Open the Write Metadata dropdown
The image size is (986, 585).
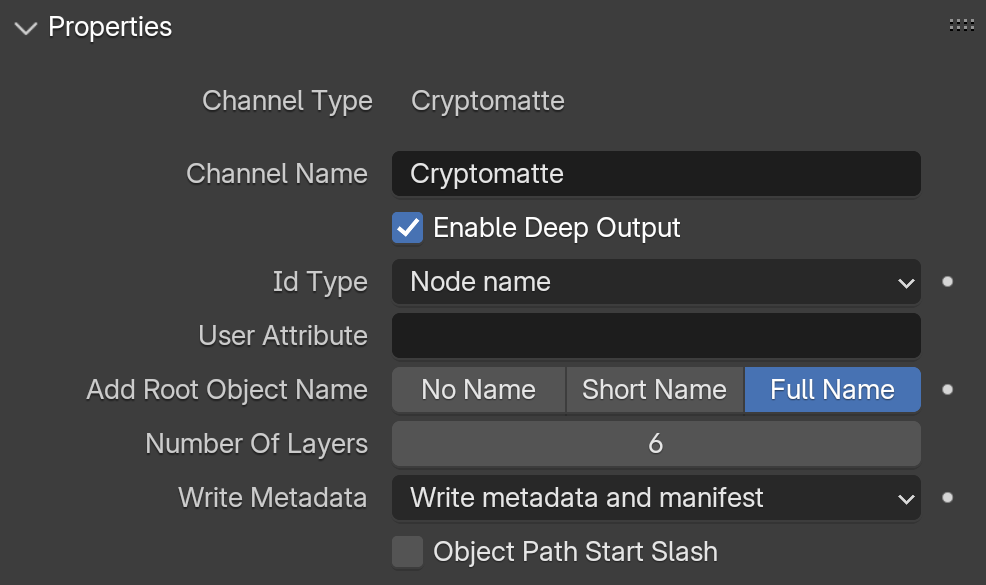(656, 498)
